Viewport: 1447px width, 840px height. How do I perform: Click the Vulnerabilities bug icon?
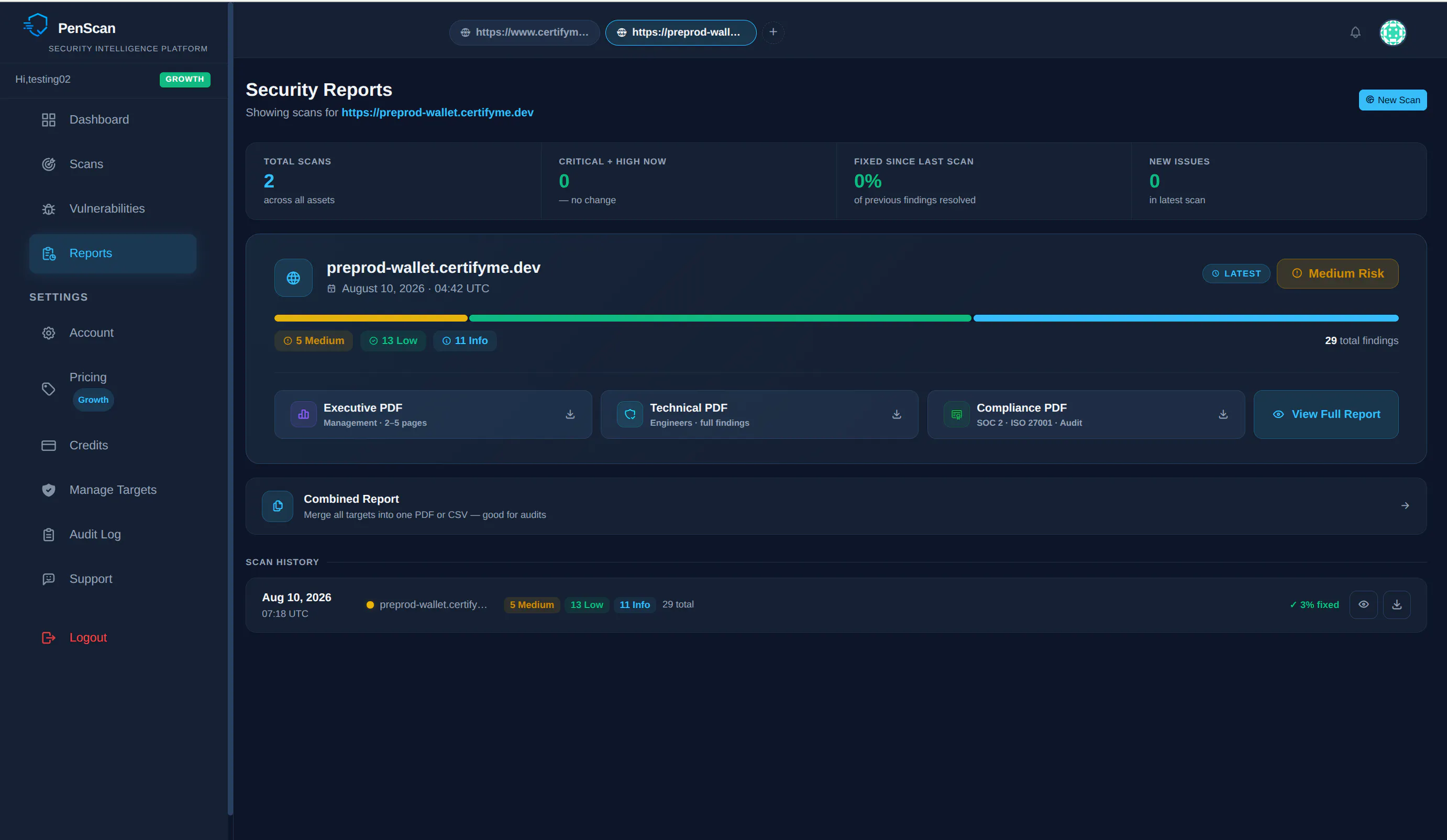pyautogui.click(x=49, y=209)
